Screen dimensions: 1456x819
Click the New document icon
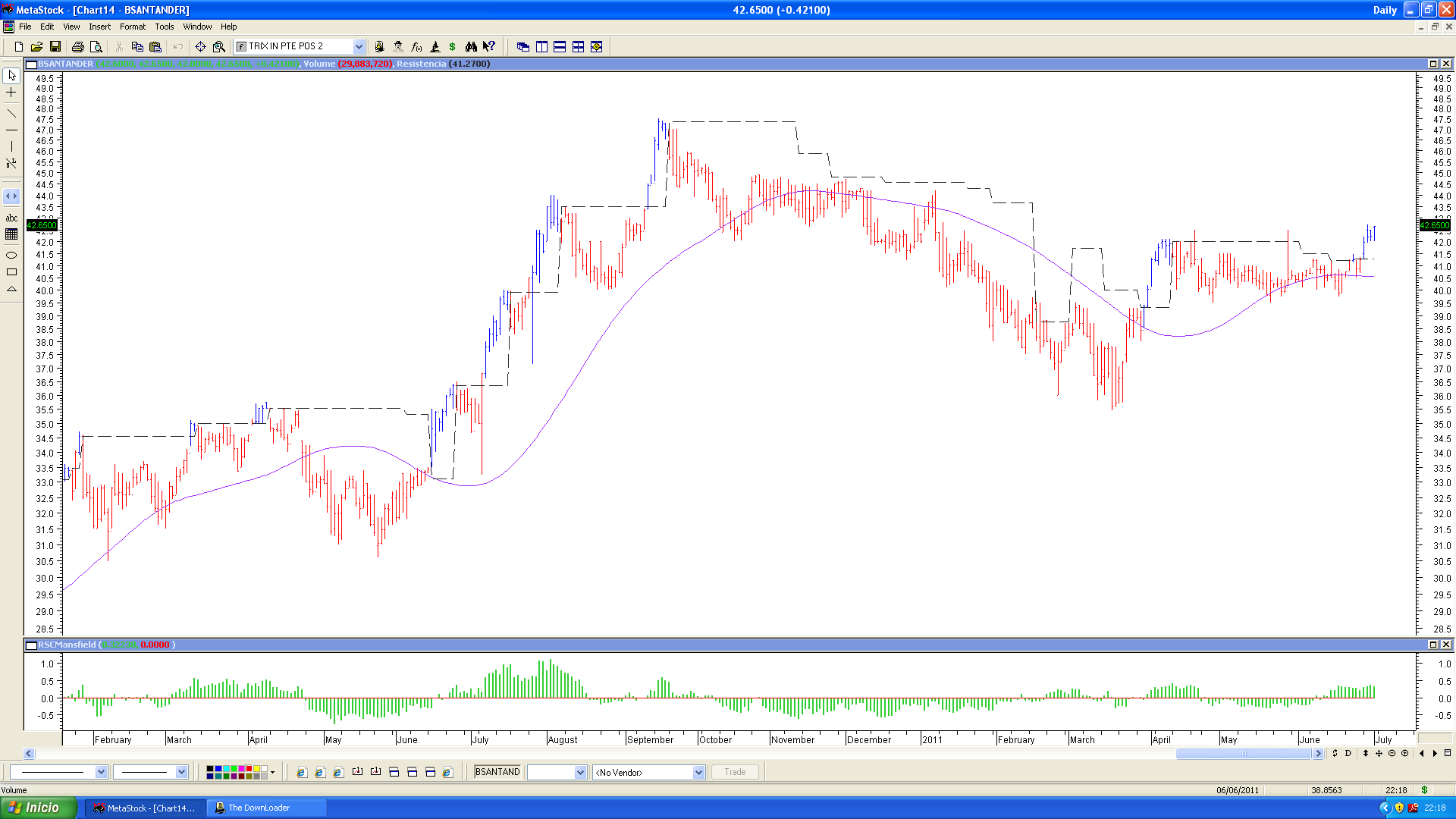click(x=19, y=46)
